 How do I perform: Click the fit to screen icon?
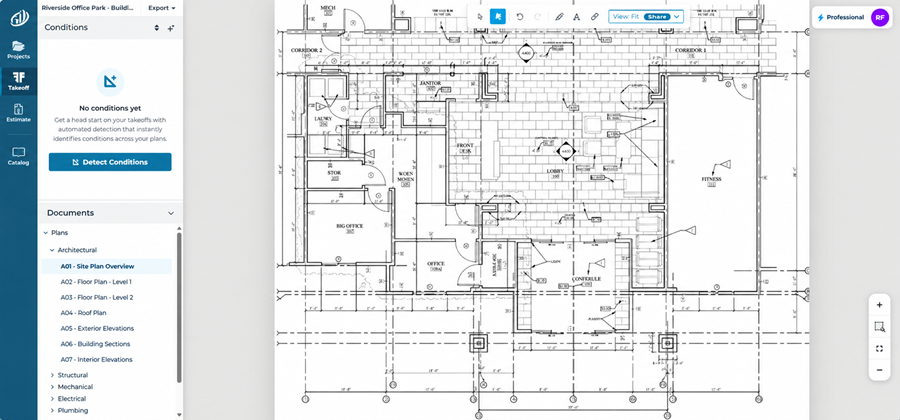pyautogui.click(x=879, y=348)
